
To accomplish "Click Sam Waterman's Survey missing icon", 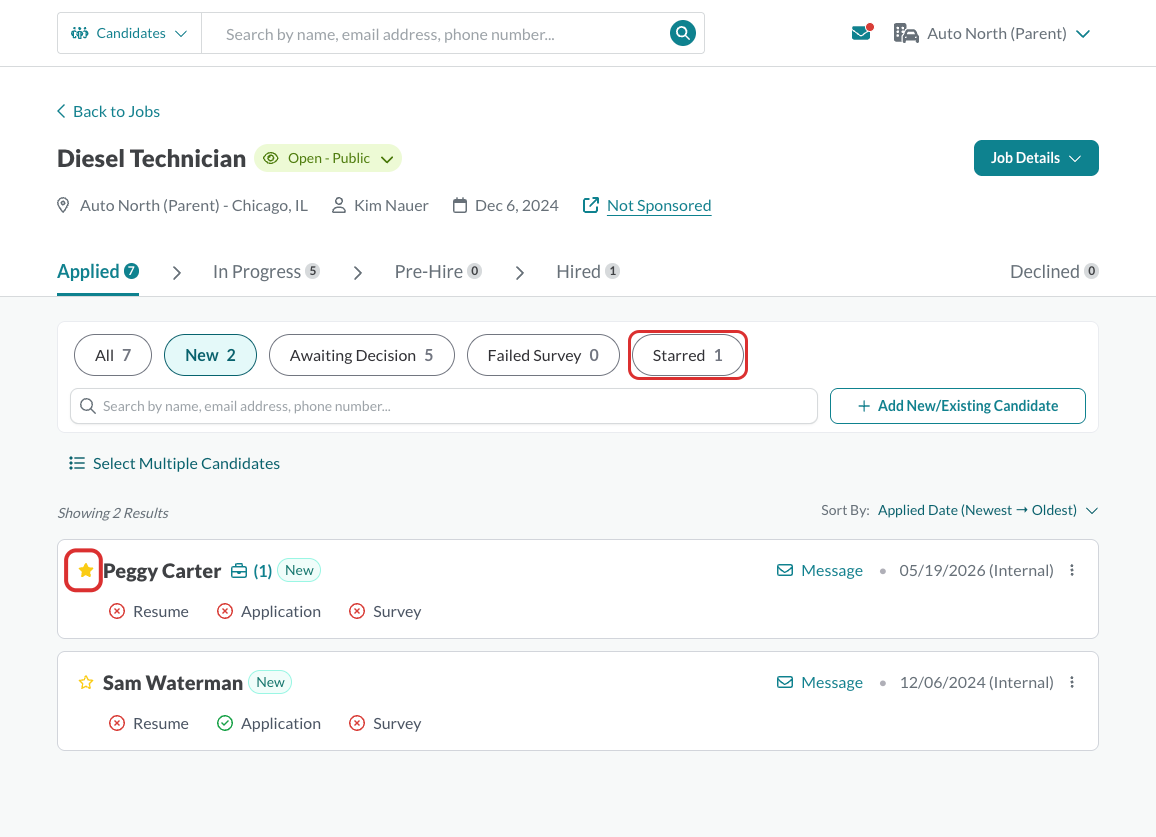I will pyautogui.click(x=357, y=723).
